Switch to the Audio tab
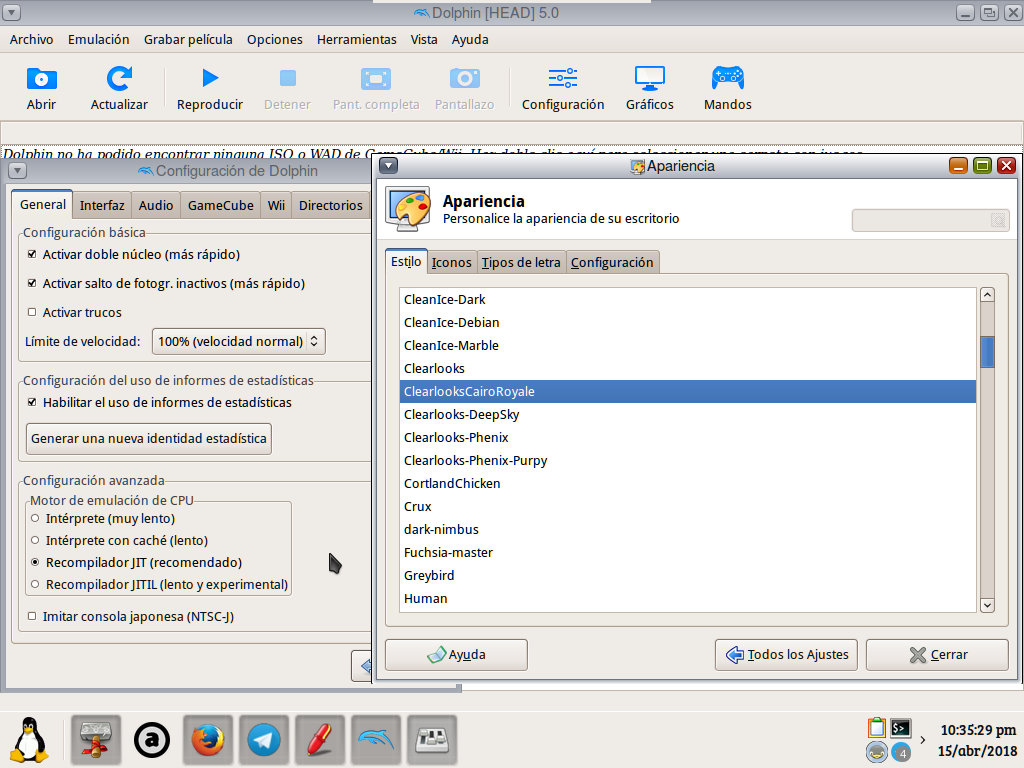This screenshot has height=768, width=1024. tap(156, 205)
